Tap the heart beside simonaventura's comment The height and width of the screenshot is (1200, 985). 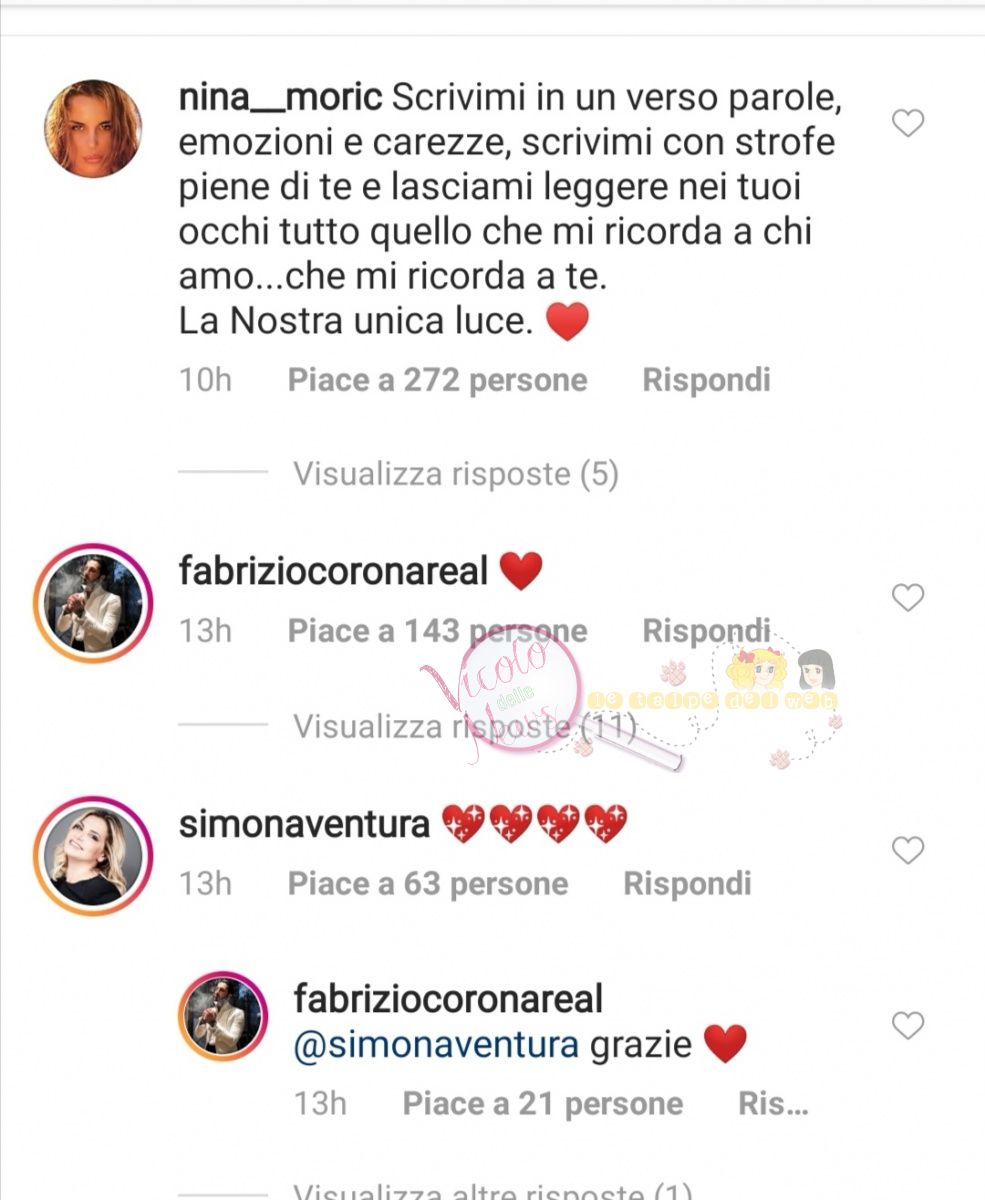(x=907, y=851)
